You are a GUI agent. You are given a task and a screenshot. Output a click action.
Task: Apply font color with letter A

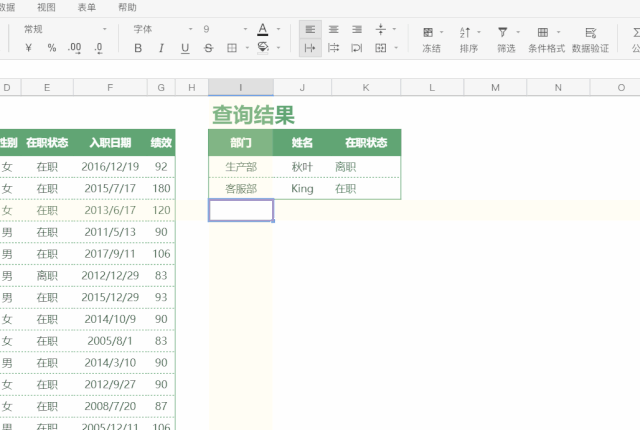(x=263, y=29)
